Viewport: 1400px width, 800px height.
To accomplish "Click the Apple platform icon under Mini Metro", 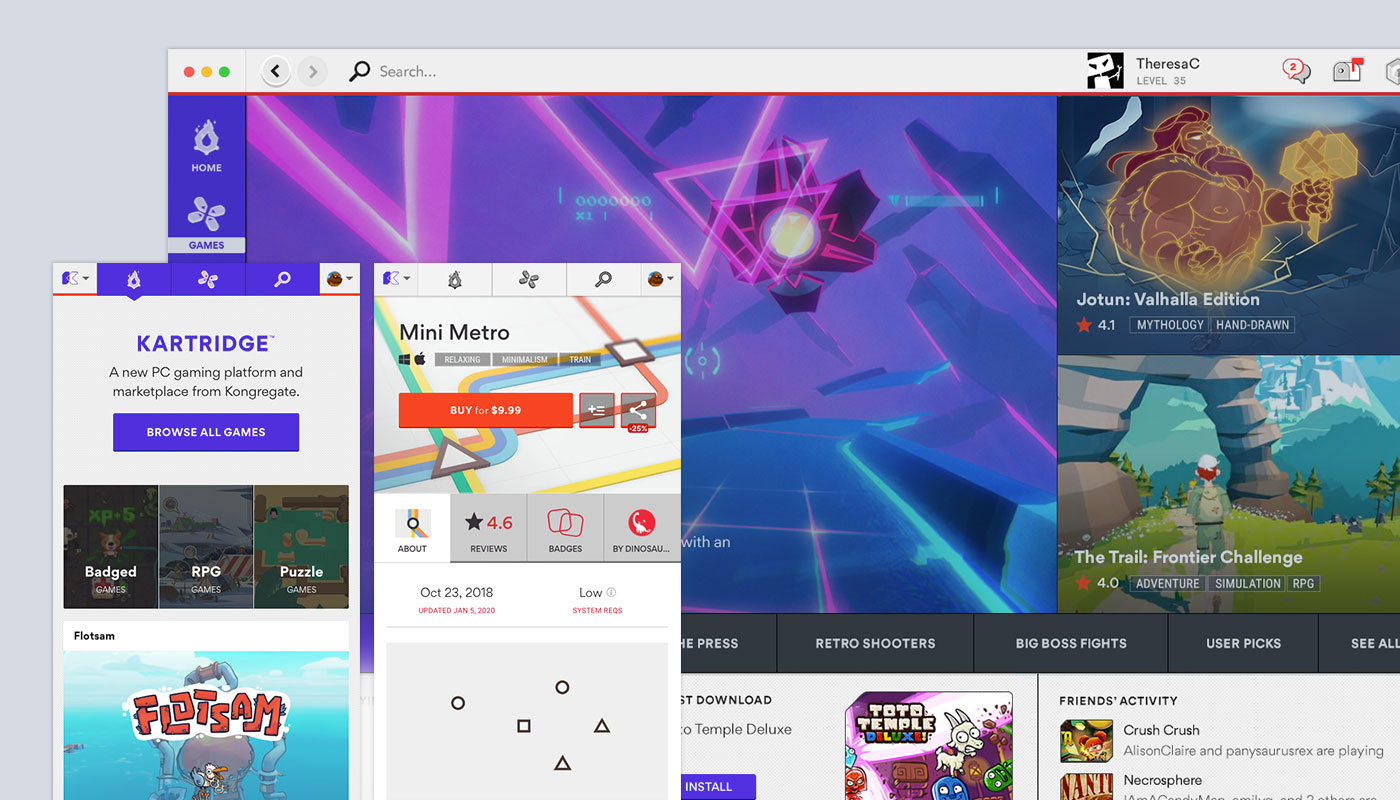I will click(420, 358).
